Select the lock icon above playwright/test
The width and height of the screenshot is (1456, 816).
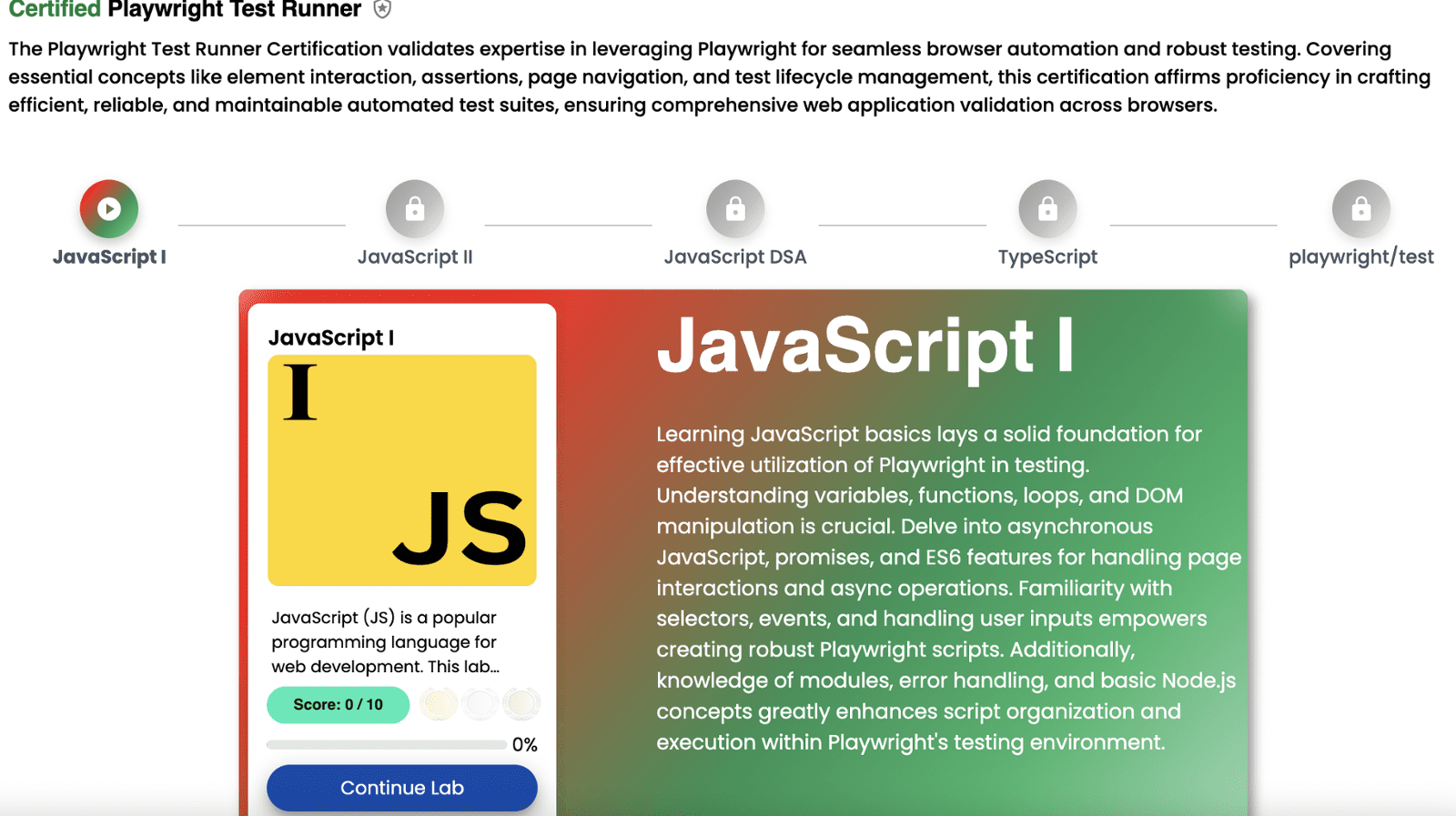pos(1360,209)
